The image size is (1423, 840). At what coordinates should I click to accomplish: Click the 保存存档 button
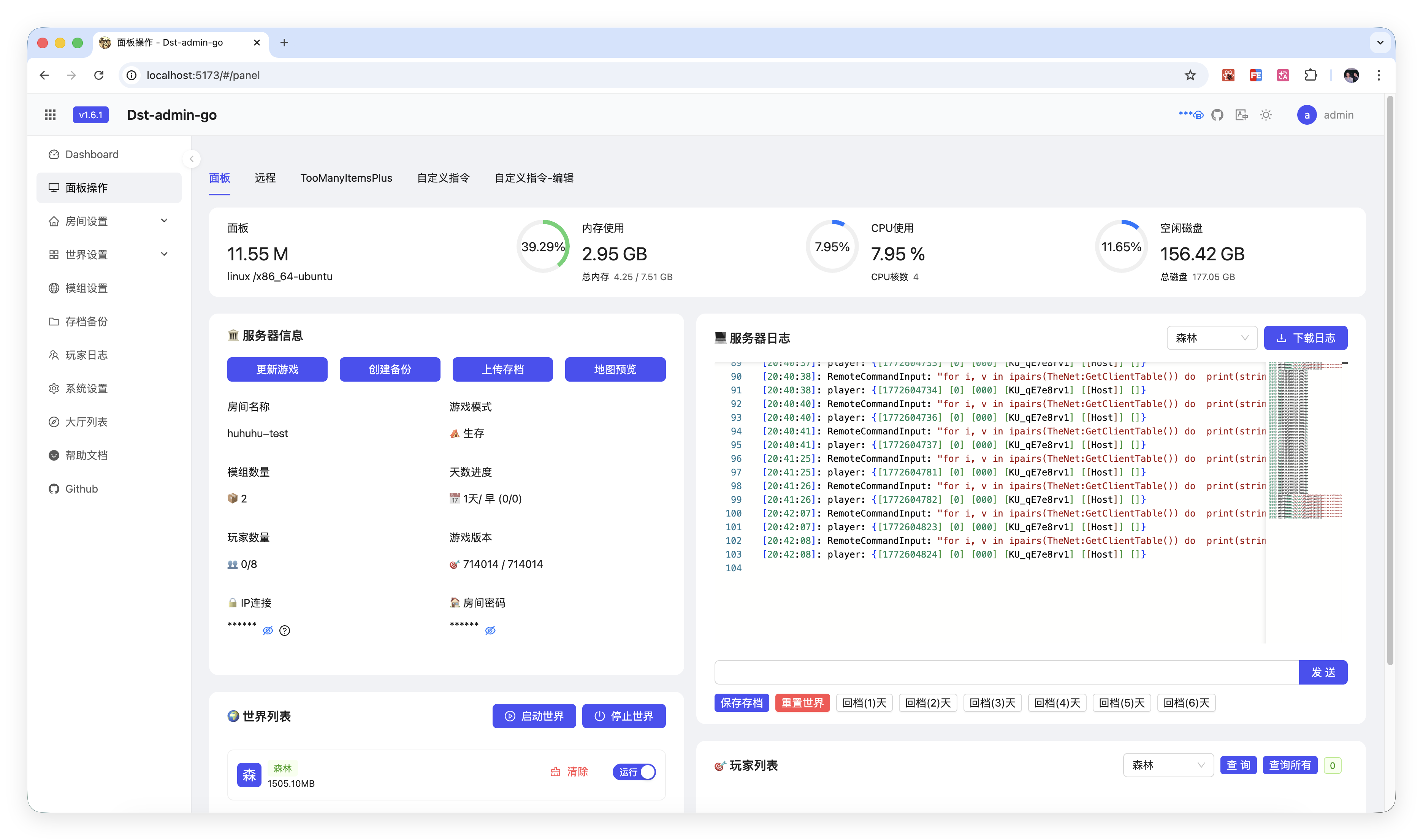click(x=742, y=703)
